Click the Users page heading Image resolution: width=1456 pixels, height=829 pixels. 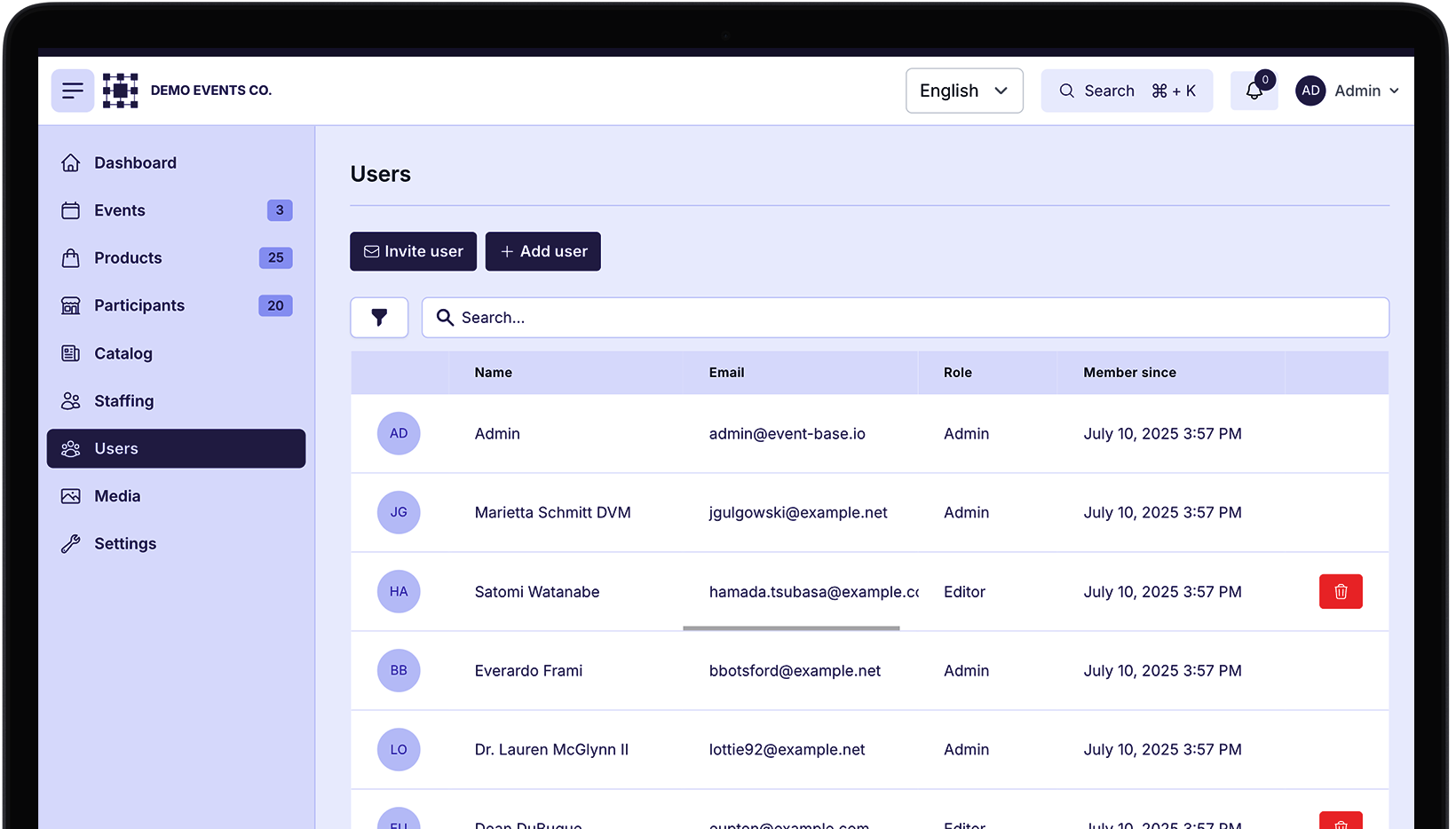pyautogui.click(x=380, y=174)
